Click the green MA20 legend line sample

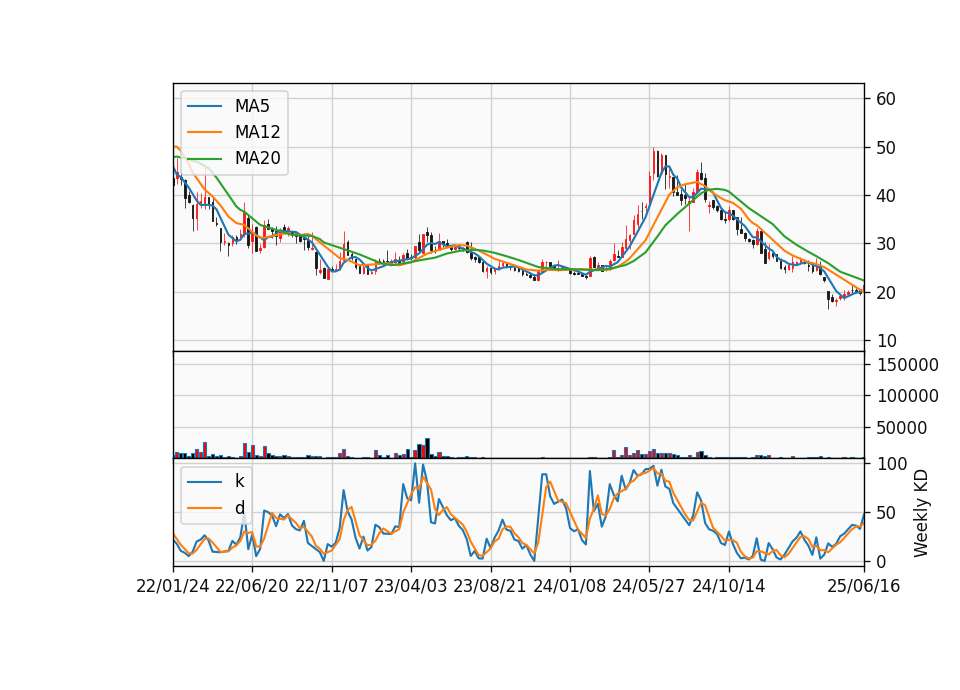tap(204, 159)
